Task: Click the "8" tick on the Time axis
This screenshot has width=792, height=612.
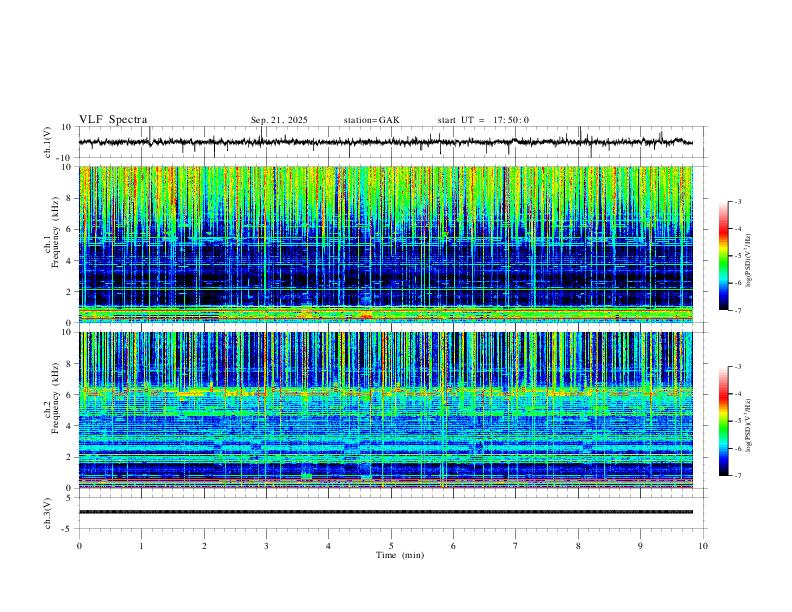Action: tap(578, 546)
